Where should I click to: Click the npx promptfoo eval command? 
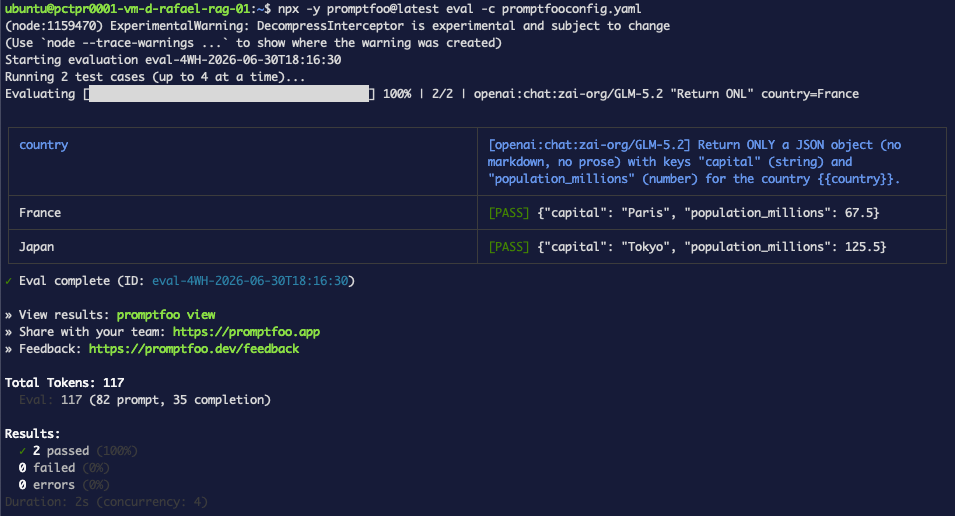point(460,9)
